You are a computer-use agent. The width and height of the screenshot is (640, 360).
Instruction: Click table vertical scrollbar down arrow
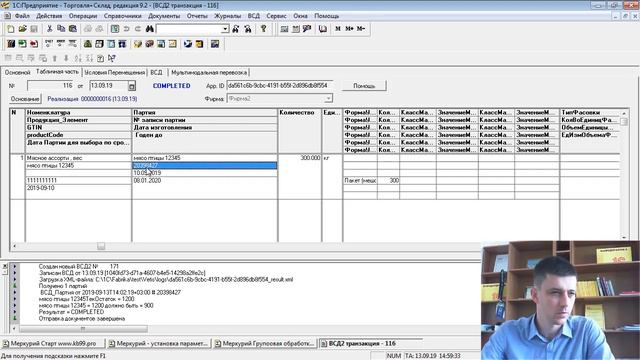point(624,238)
